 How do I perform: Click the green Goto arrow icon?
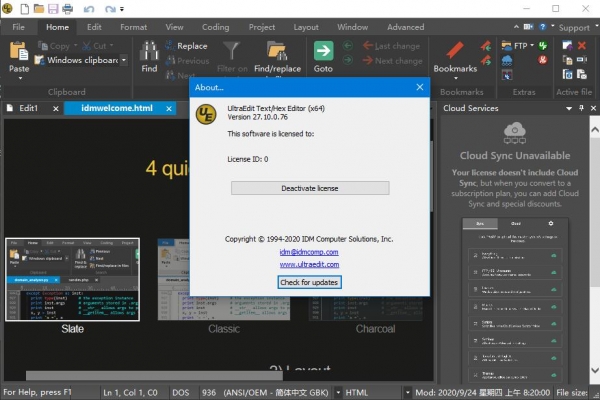pos(323,51)
